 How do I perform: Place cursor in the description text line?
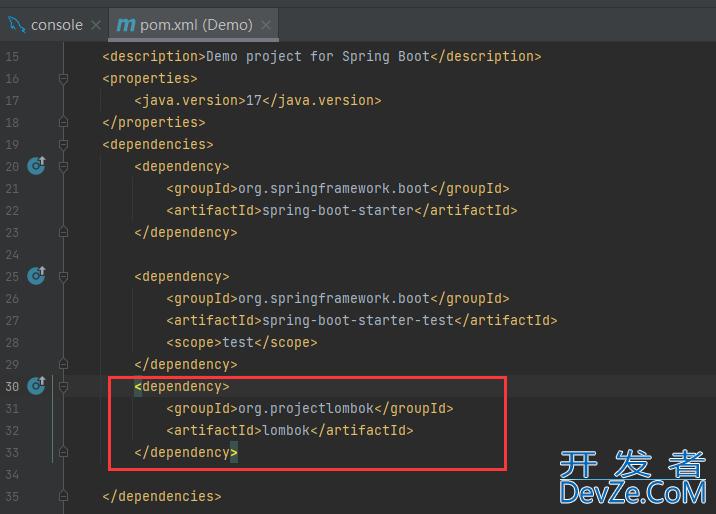point(321,57)
